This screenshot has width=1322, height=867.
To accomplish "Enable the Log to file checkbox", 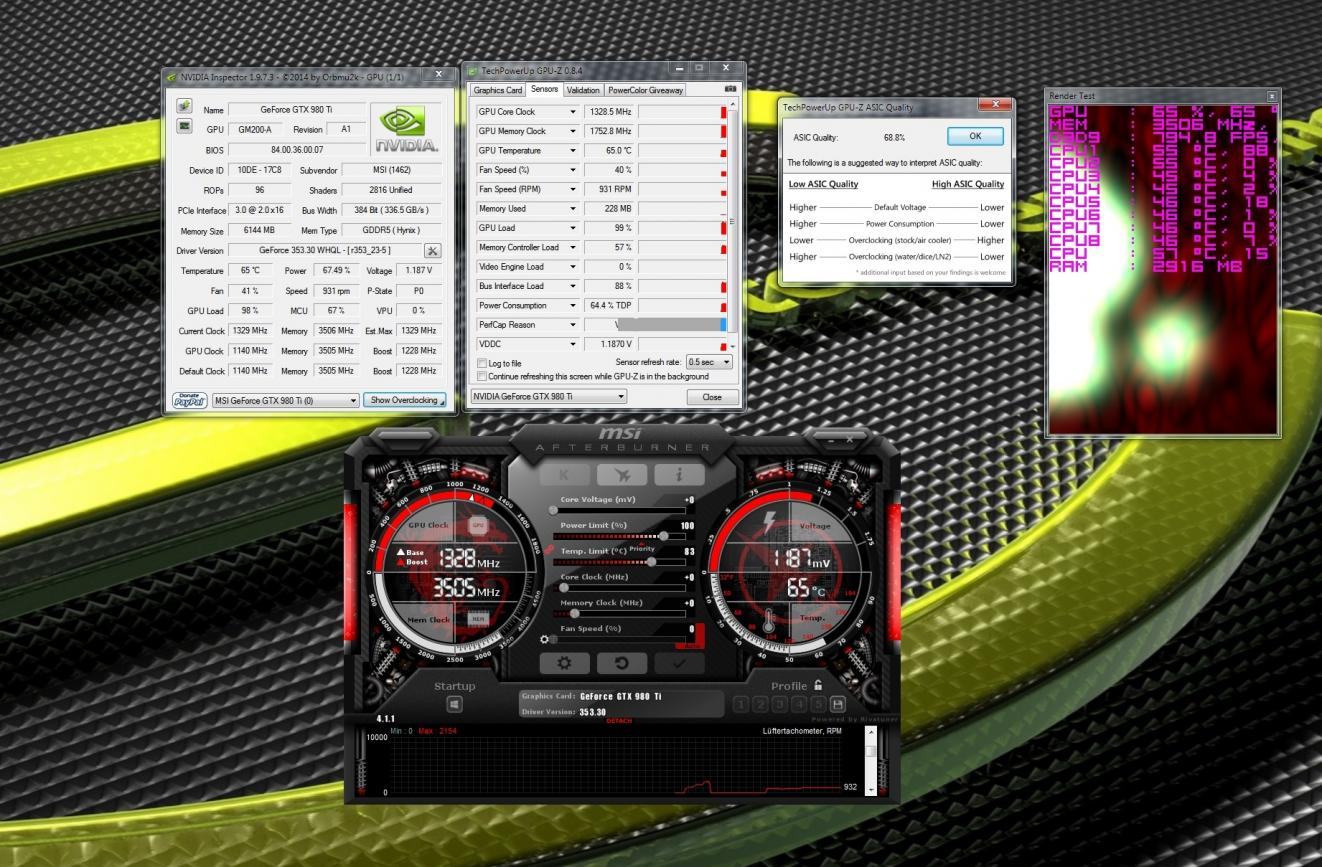I will (x=482, y=363).
